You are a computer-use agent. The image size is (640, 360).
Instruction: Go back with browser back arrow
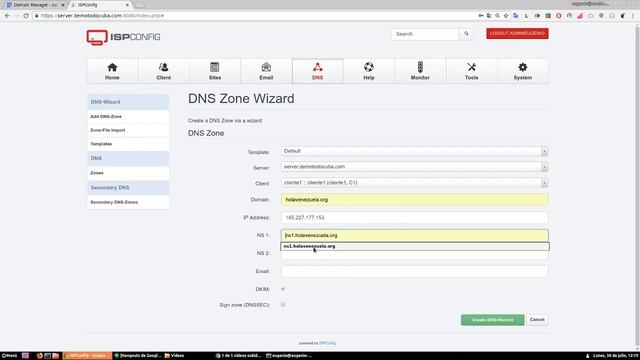(7, 16)
